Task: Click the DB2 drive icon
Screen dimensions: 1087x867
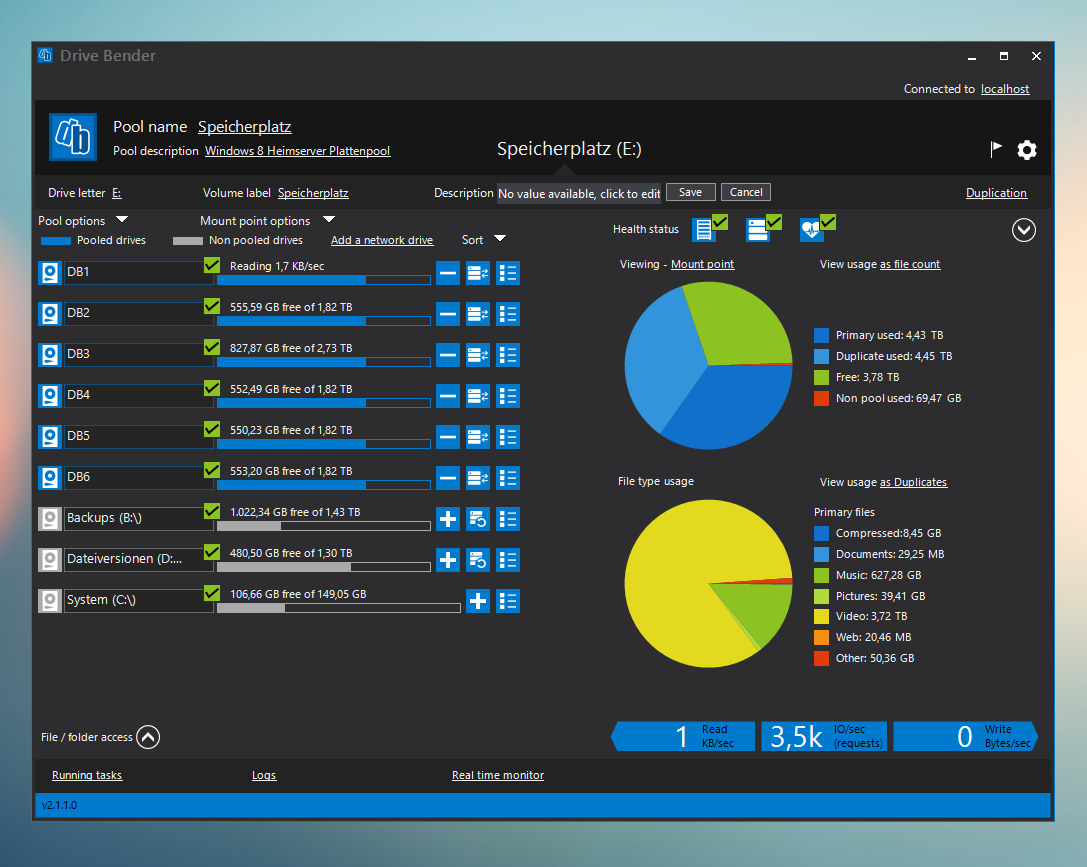Action: coord(50,314)
